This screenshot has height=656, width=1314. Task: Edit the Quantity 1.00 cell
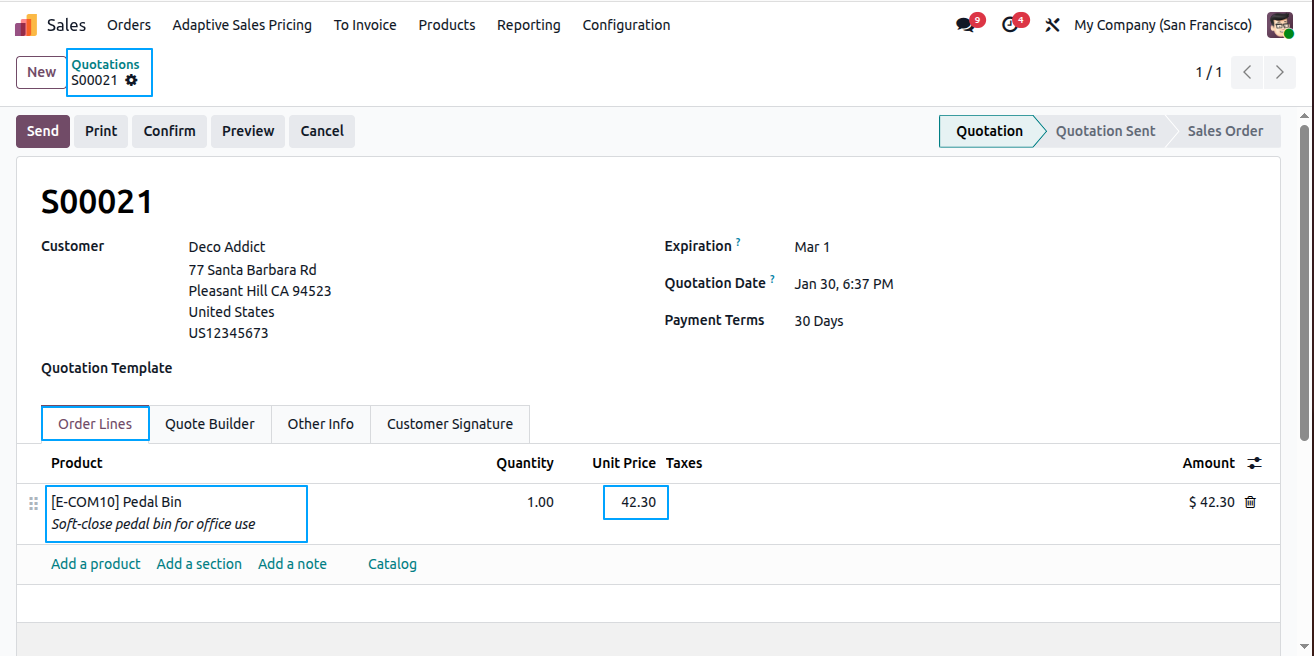click(540, 502)
